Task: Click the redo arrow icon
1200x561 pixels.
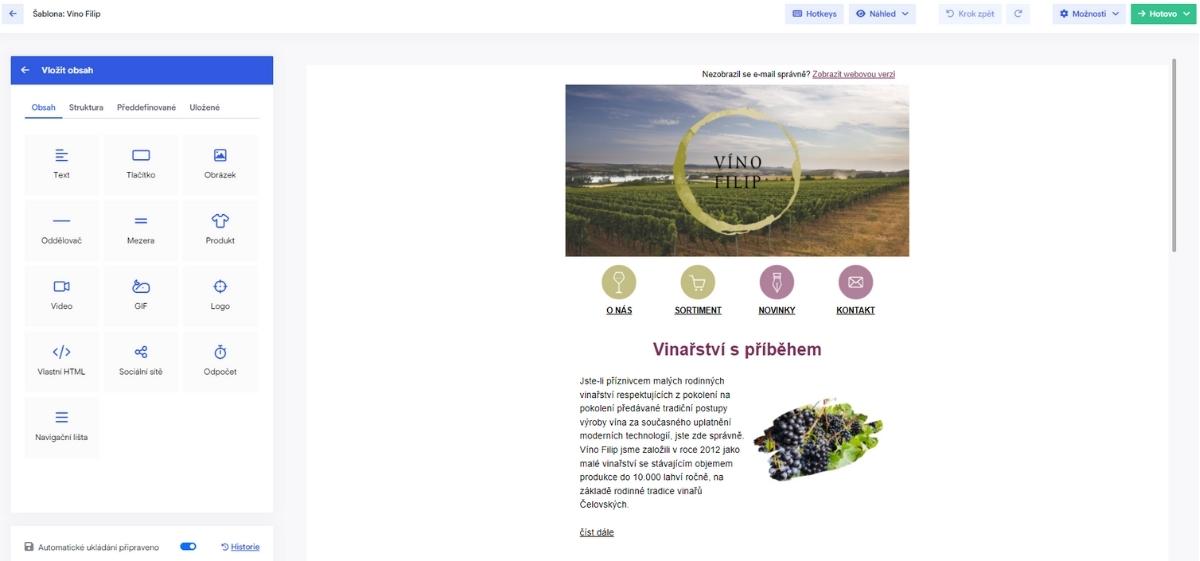Action: click(1018, 14)
